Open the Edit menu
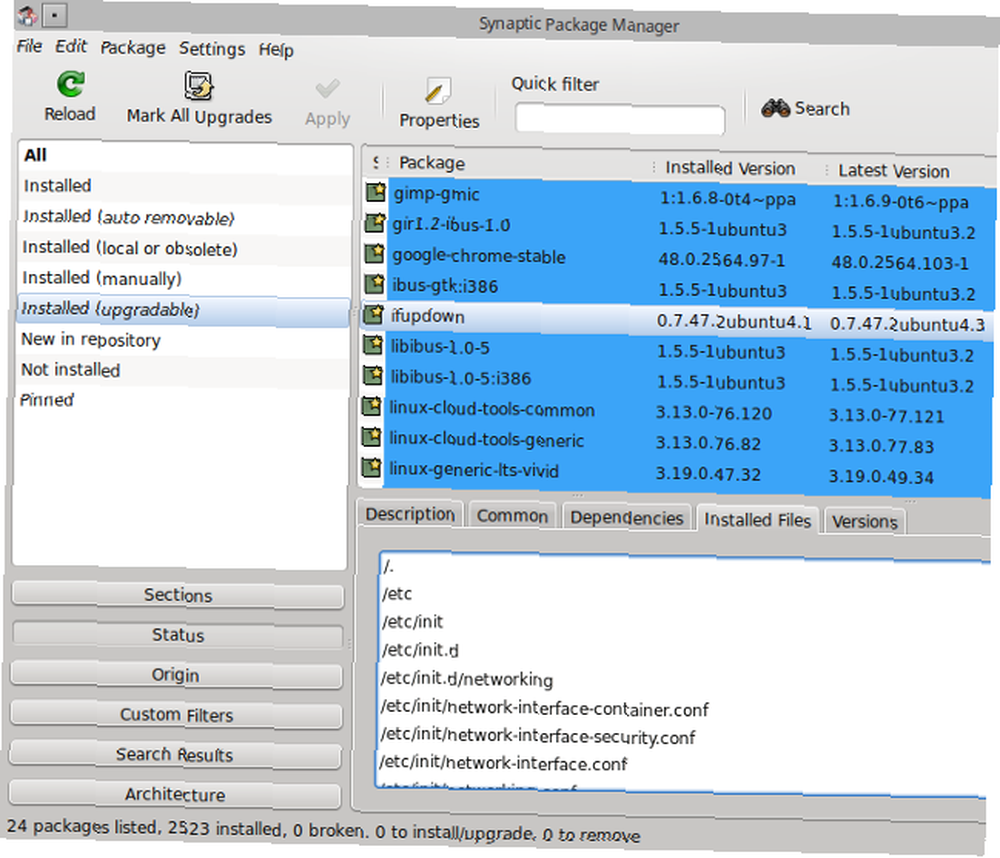 (x=71, y=46)
